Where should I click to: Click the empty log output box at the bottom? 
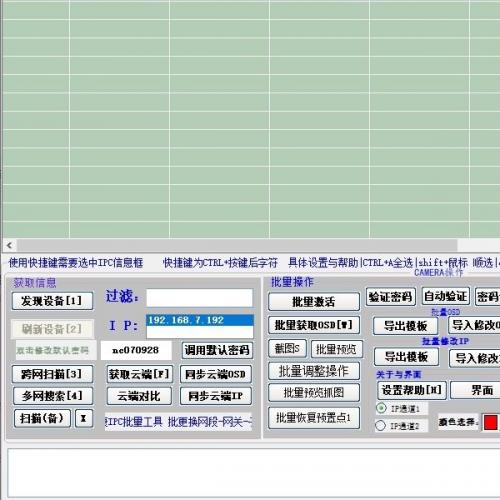click(x=253, y=473)
